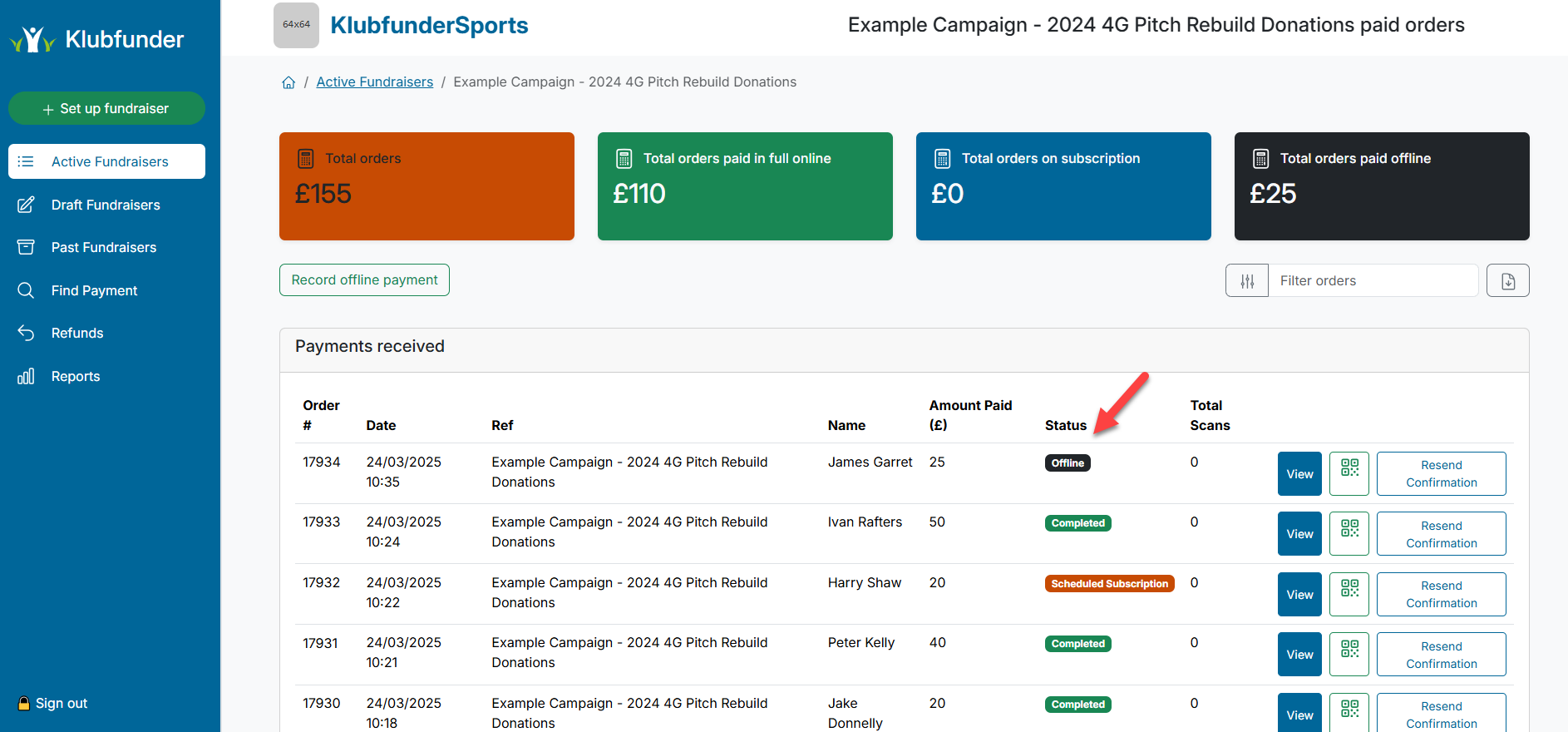Open Find Payment from sidebar
The width and height of the screenshot is (1568, 732).
[x=94, y=290]
